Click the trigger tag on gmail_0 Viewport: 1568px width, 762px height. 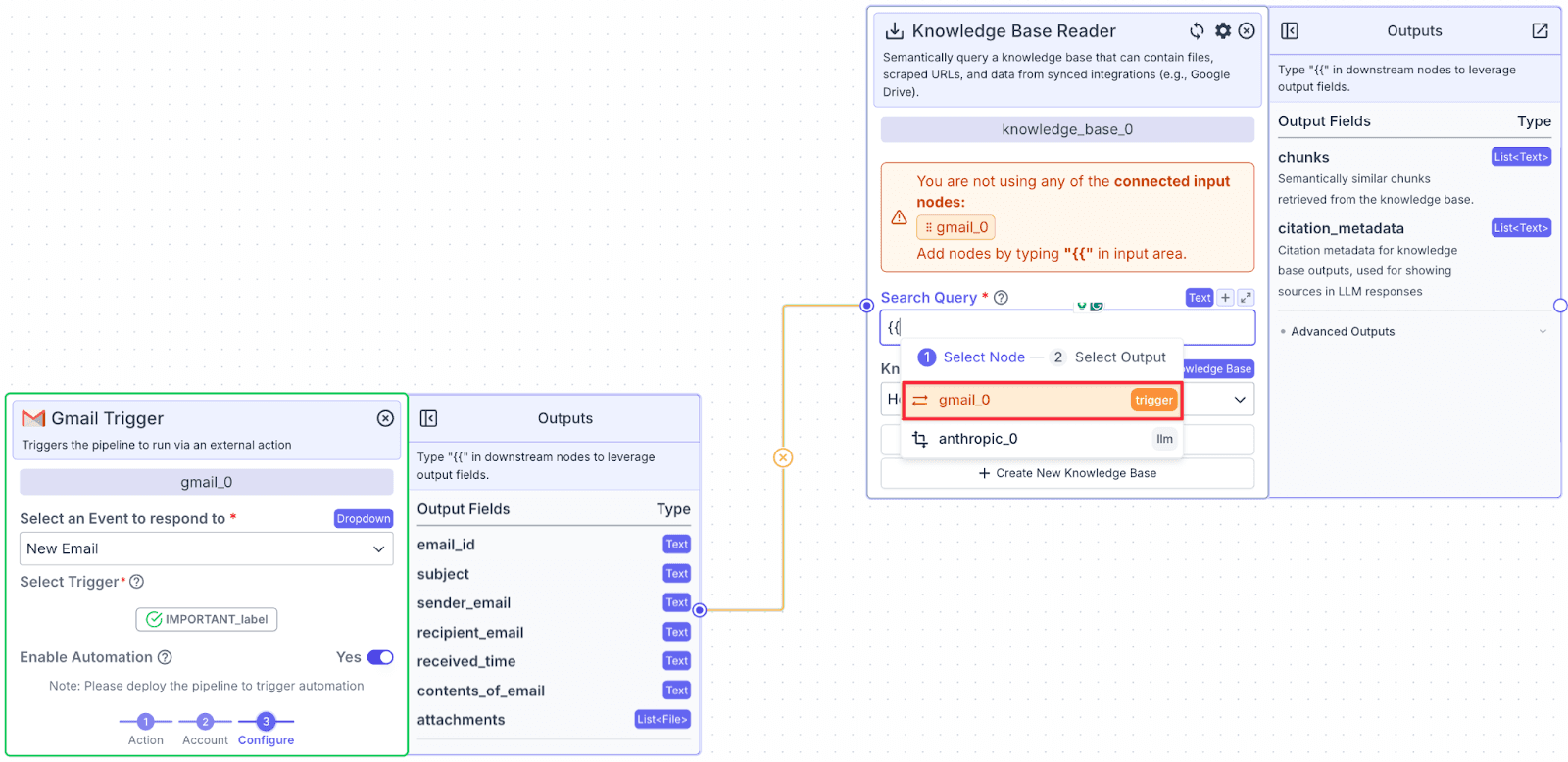(x=1153, y=400)
